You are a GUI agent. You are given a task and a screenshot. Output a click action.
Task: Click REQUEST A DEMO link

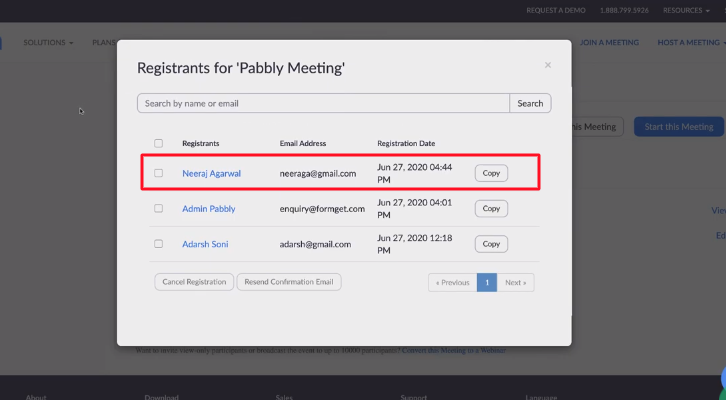point(556,10)
